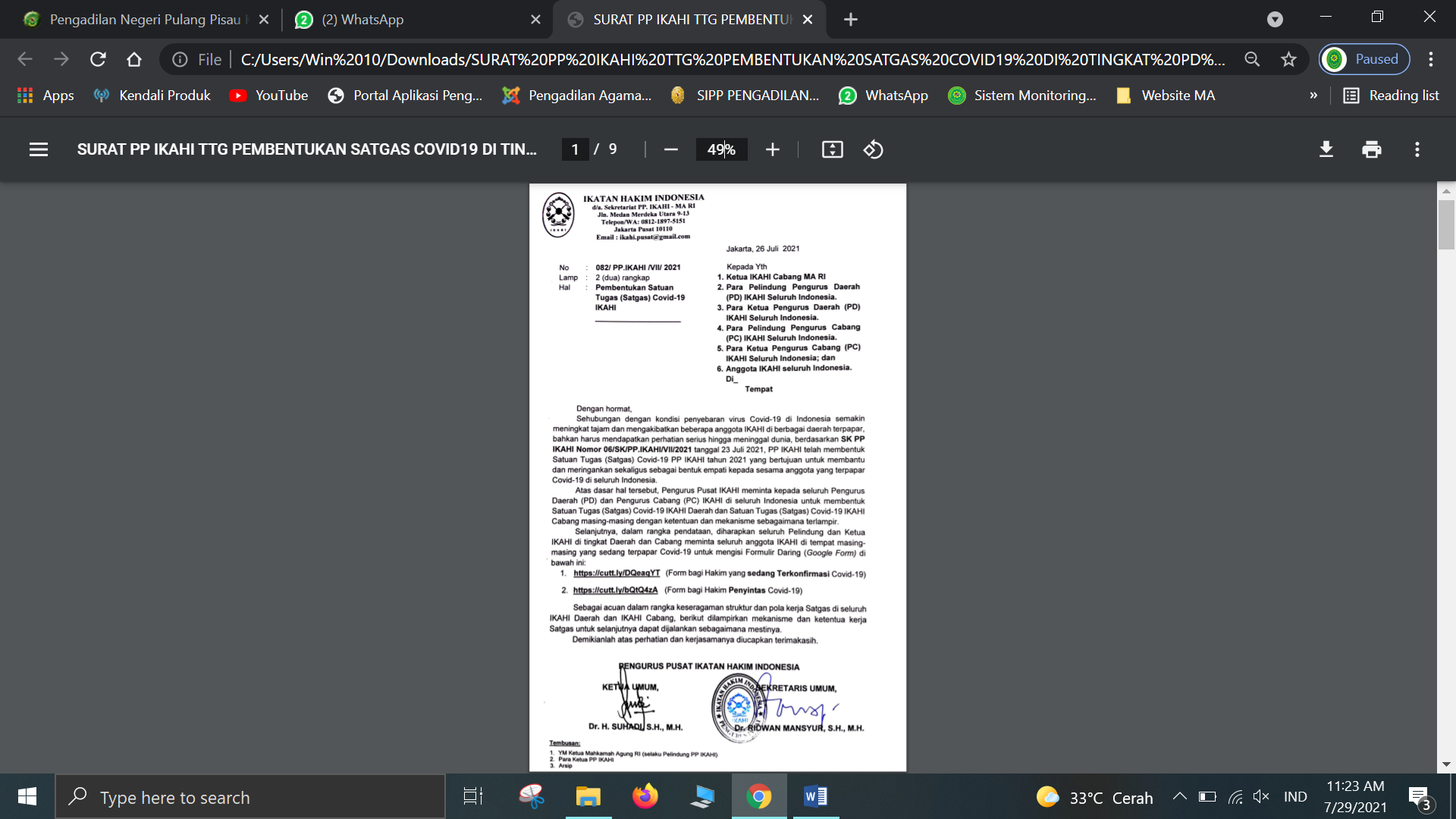Screen dimensions: 1456x819
Task: Expand hidden bookmarks with chevron
Action: (x=1313, y=96)
